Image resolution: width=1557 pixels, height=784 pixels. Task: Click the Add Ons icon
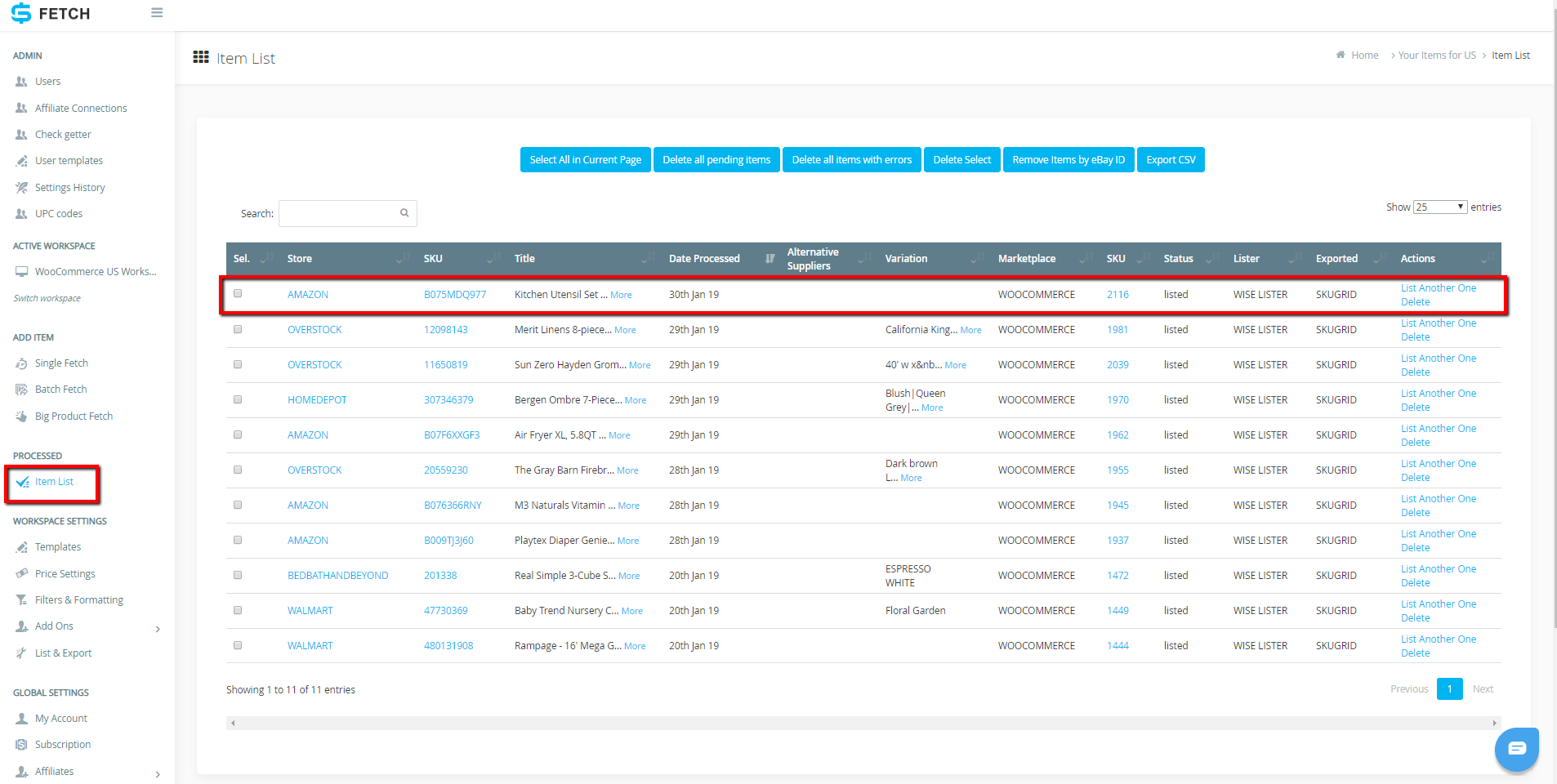(21, 626)
